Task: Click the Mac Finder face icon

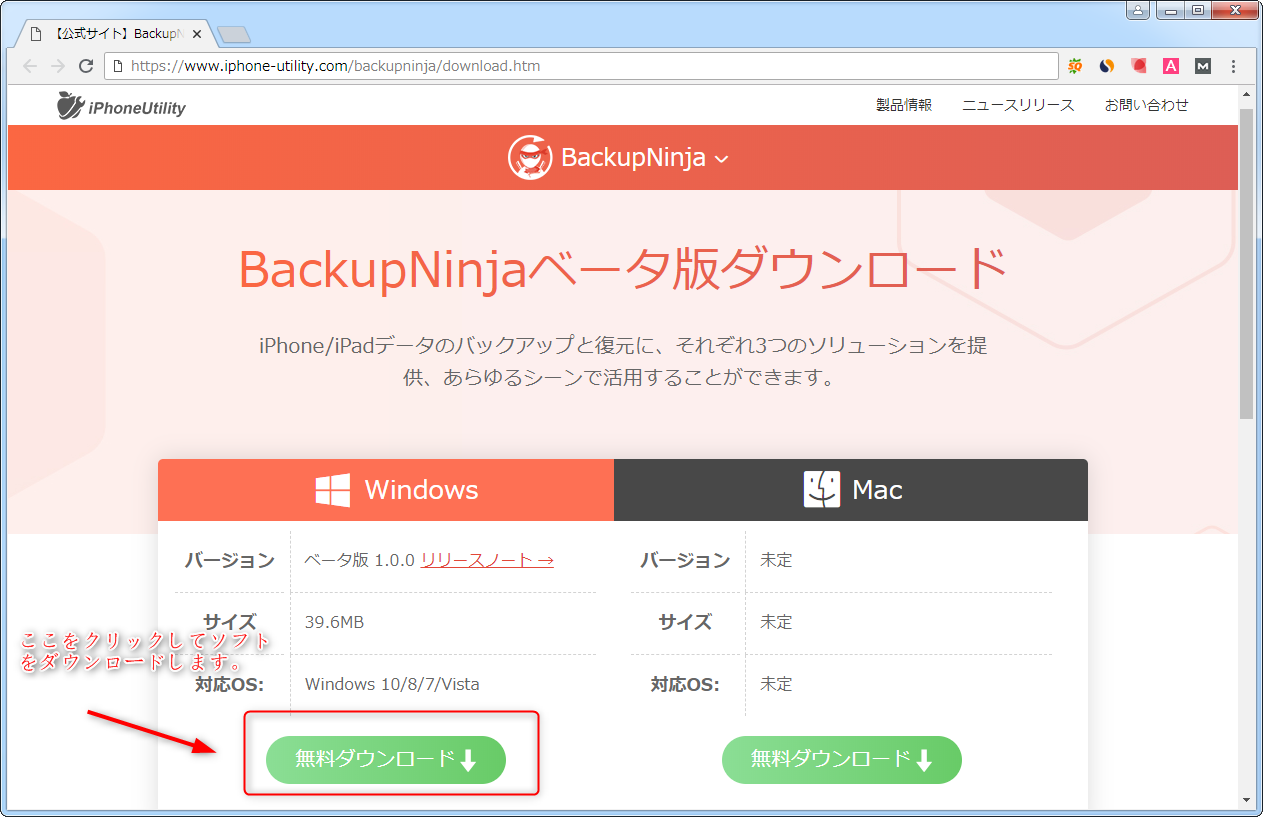Action: coord(822,490)
